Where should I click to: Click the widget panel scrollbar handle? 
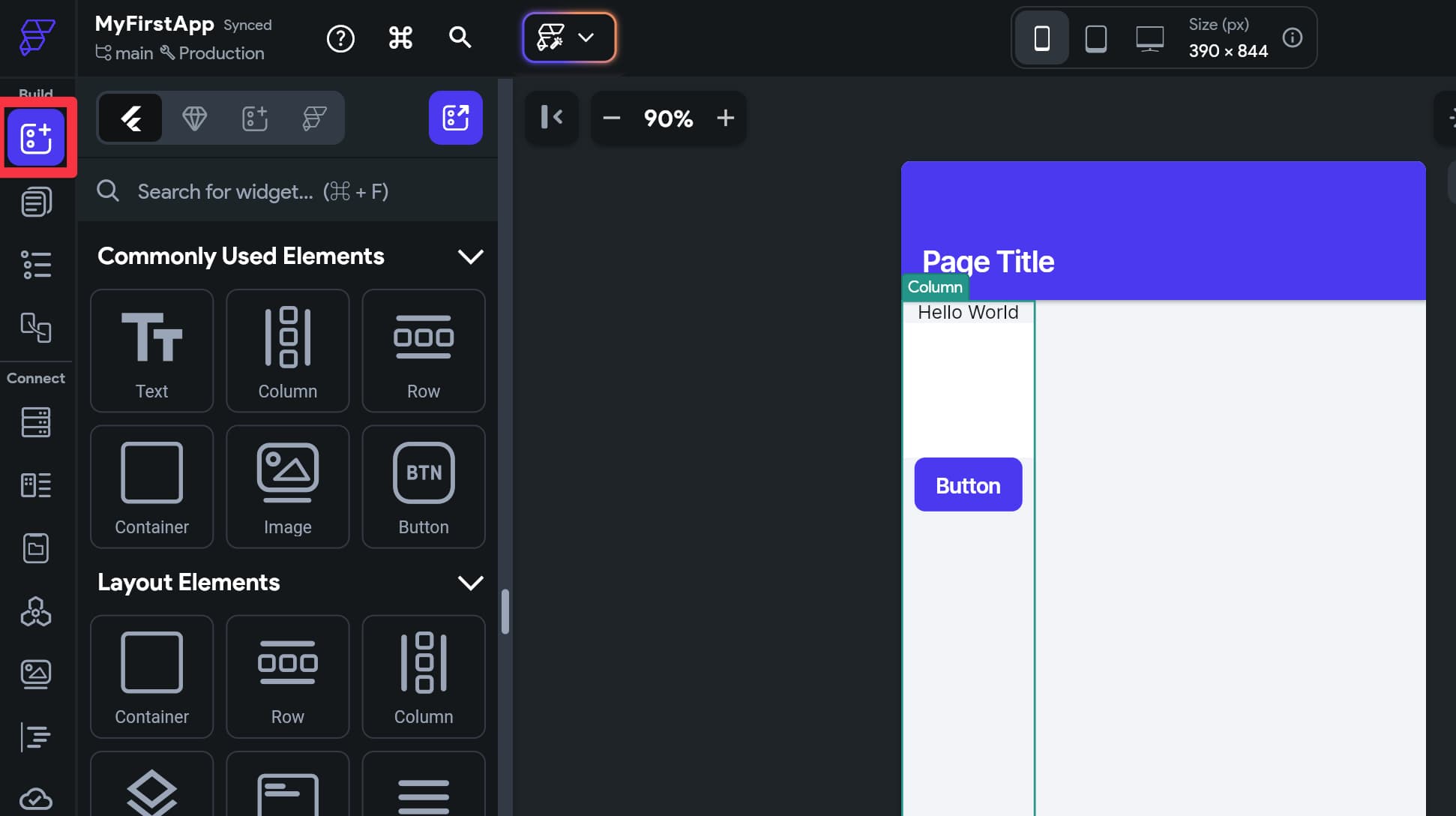coord(505,611)
